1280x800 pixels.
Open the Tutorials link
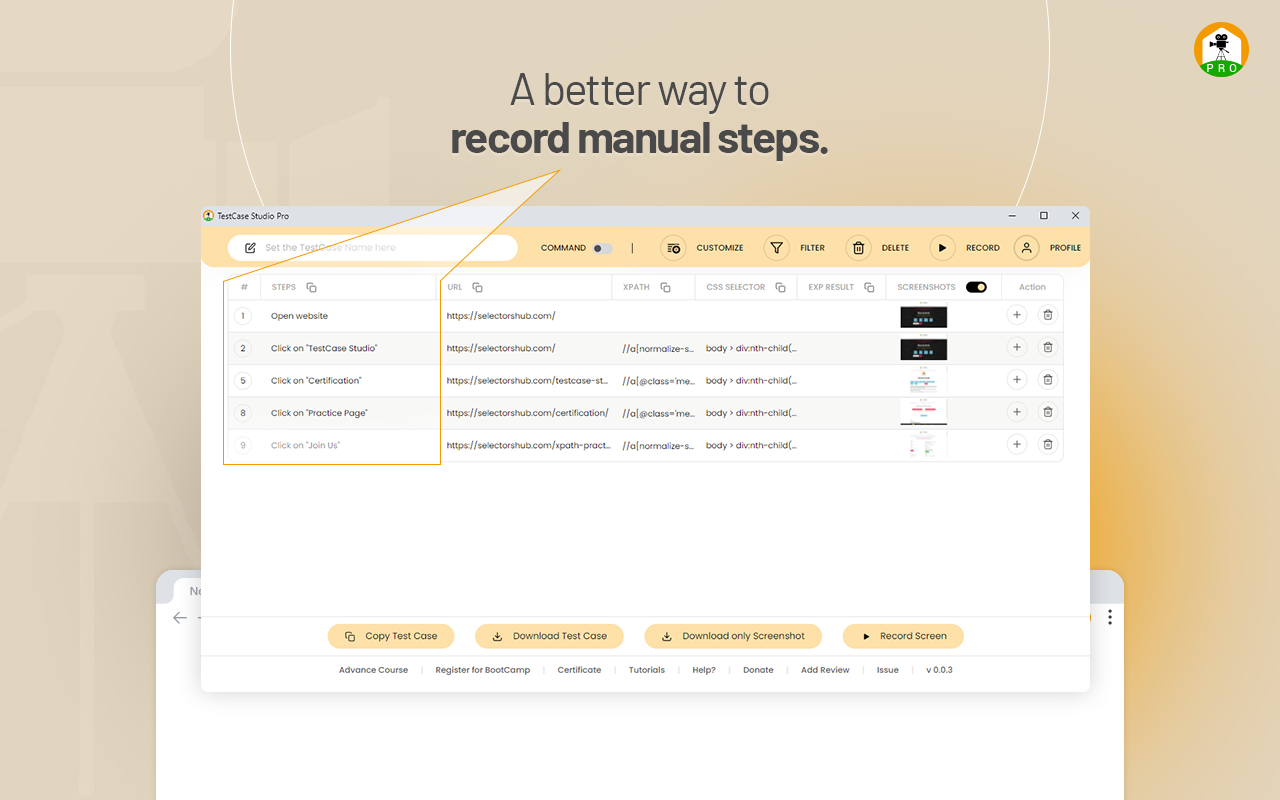[x=647, y=670]
